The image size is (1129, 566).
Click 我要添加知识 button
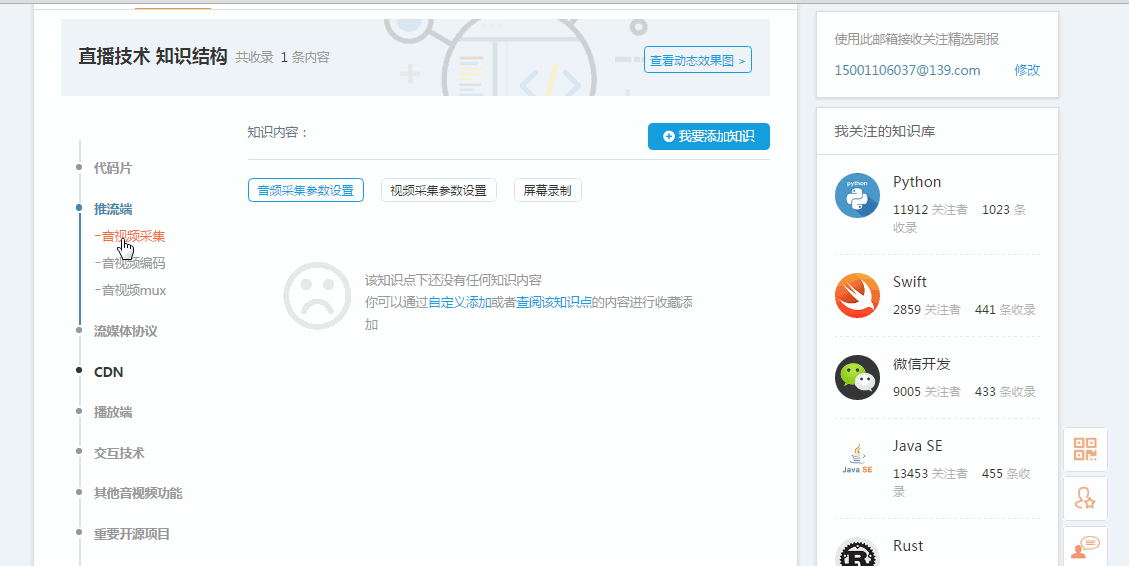point(709,136)
